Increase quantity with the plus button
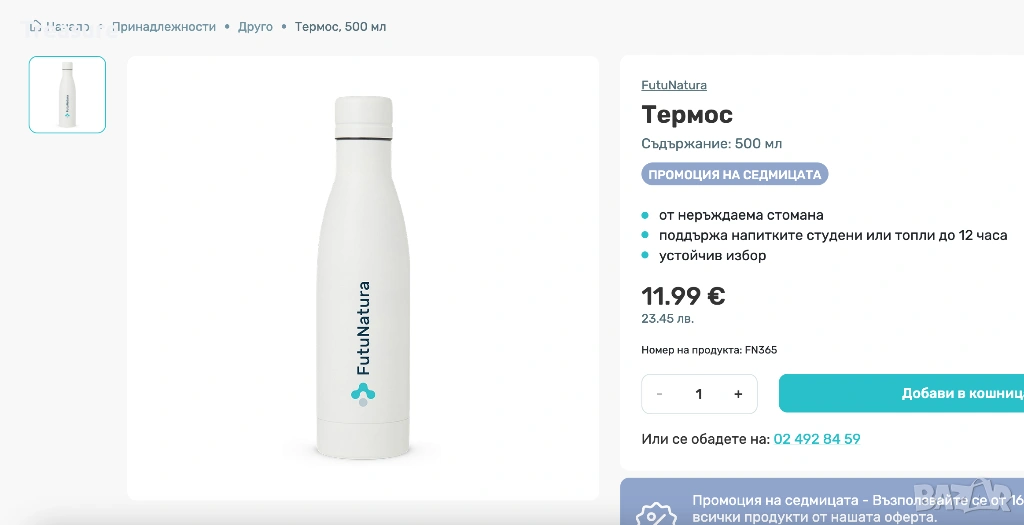Screen dimensions: 1024x525 coord(738,394)
